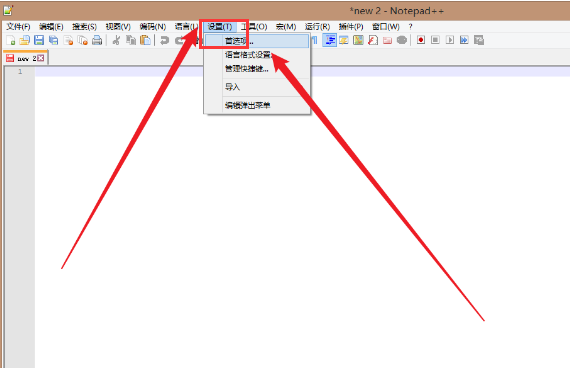Open the 插件(P) menu

[x=351, y=27]
